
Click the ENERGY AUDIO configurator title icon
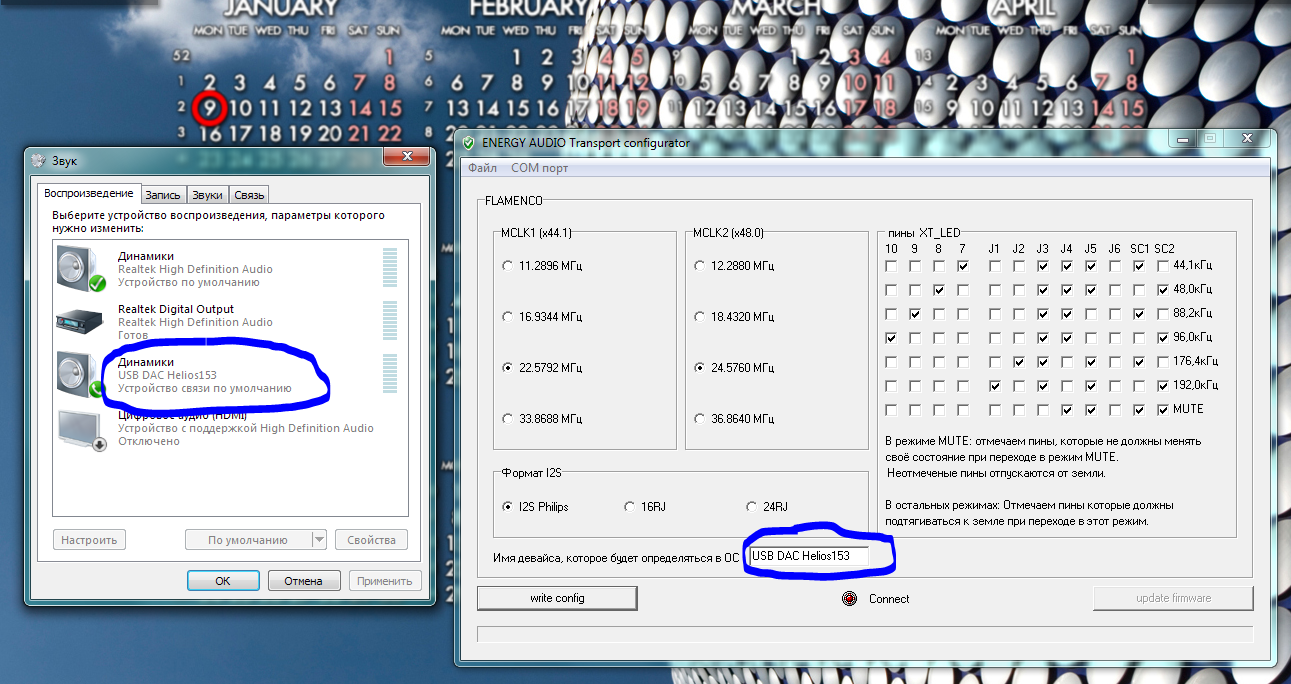470,143
